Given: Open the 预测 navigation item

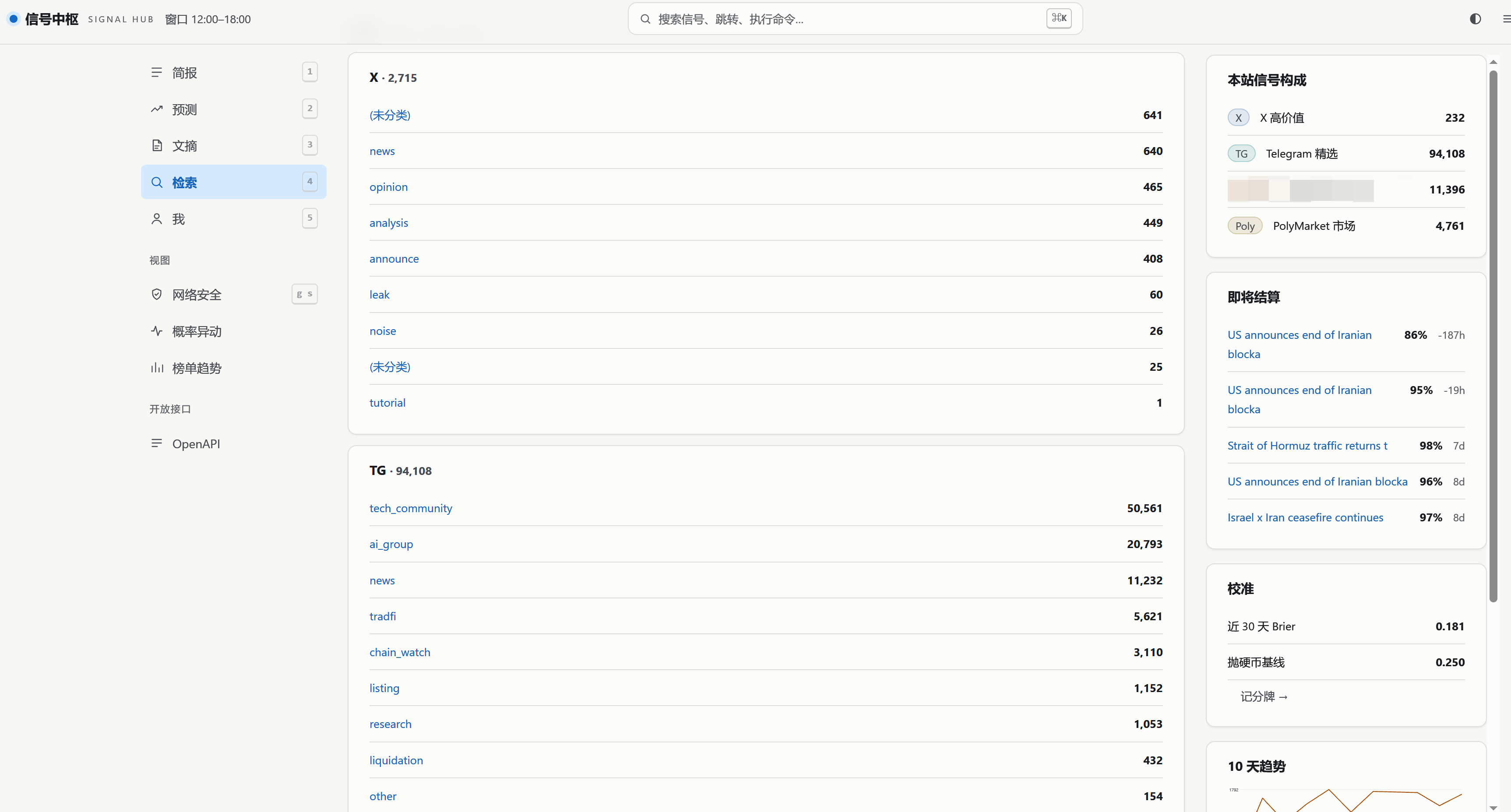Looking at the screenshot, I should (233, 109).
